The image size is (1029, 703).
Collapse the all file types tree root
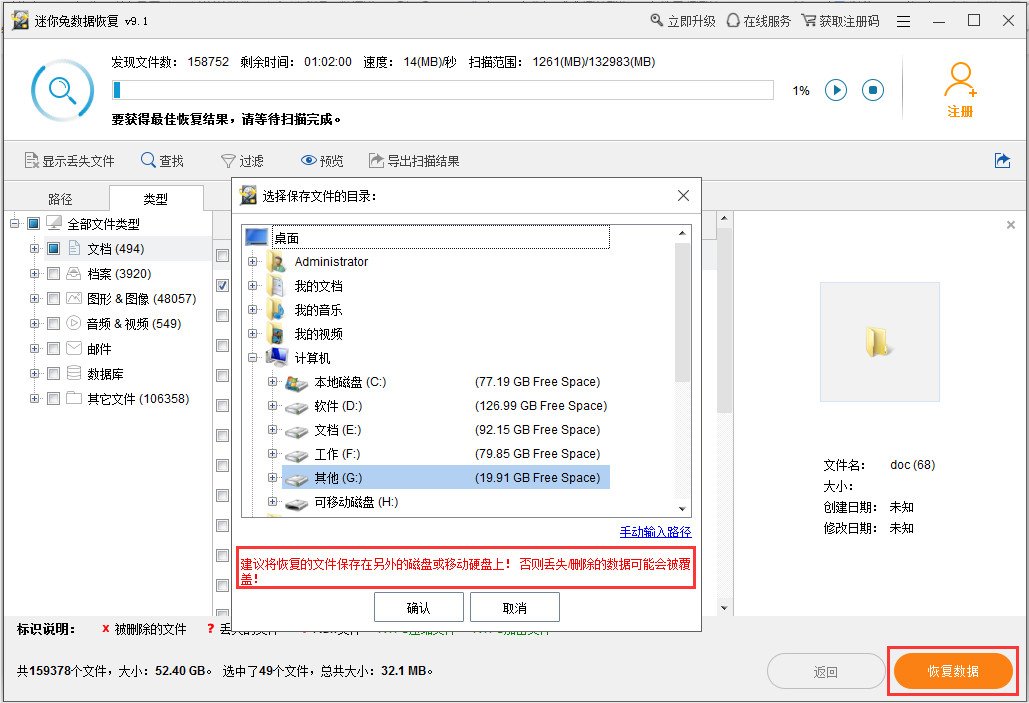click(x=14, y=224)
